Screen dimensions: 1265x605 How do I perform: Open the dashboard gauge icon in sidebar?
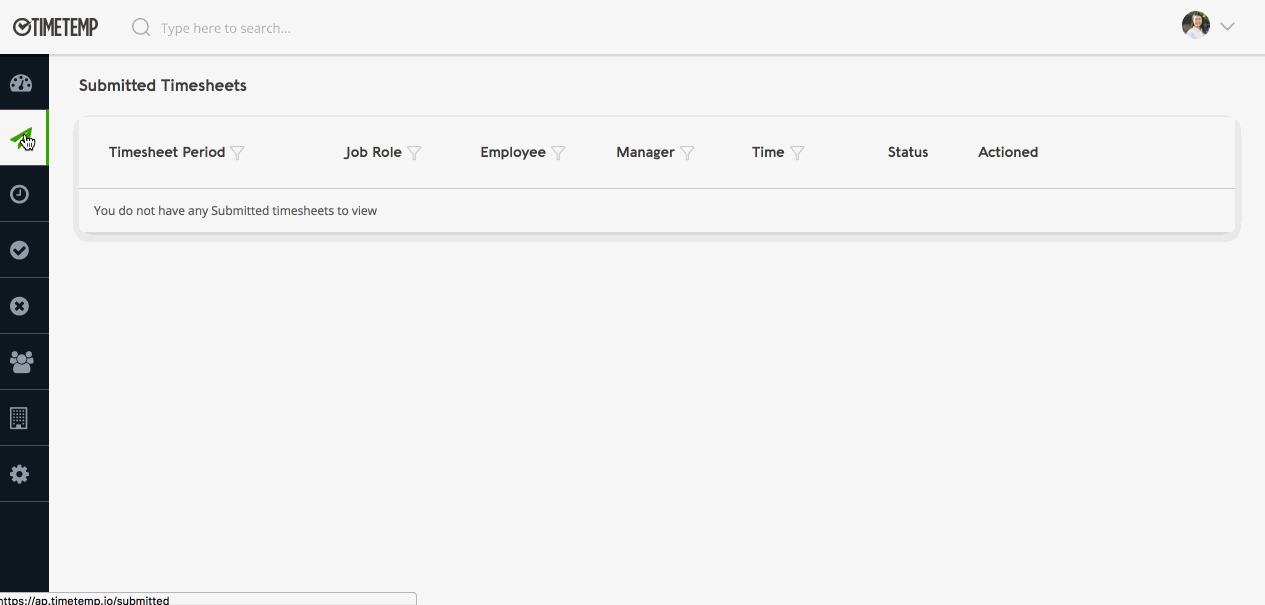coord(21,83)
